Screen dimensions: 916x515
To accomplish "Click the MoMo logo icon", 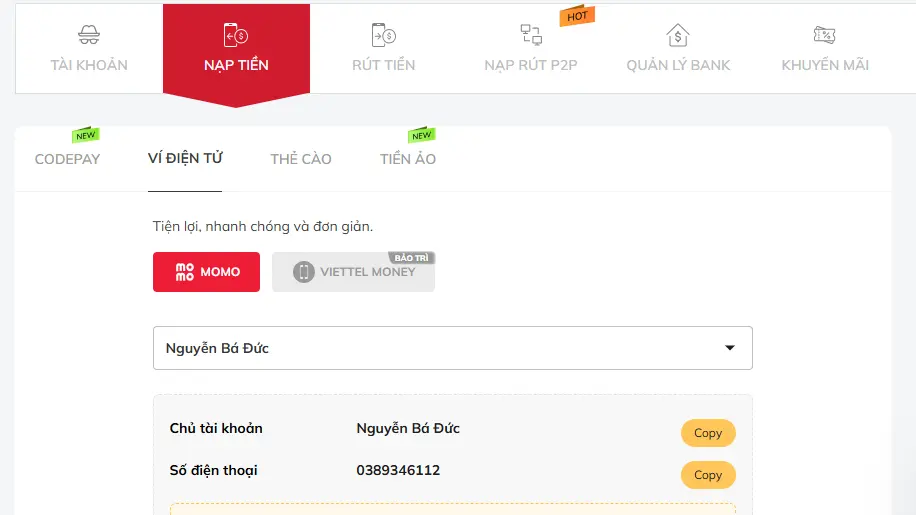I will (185, 272).
